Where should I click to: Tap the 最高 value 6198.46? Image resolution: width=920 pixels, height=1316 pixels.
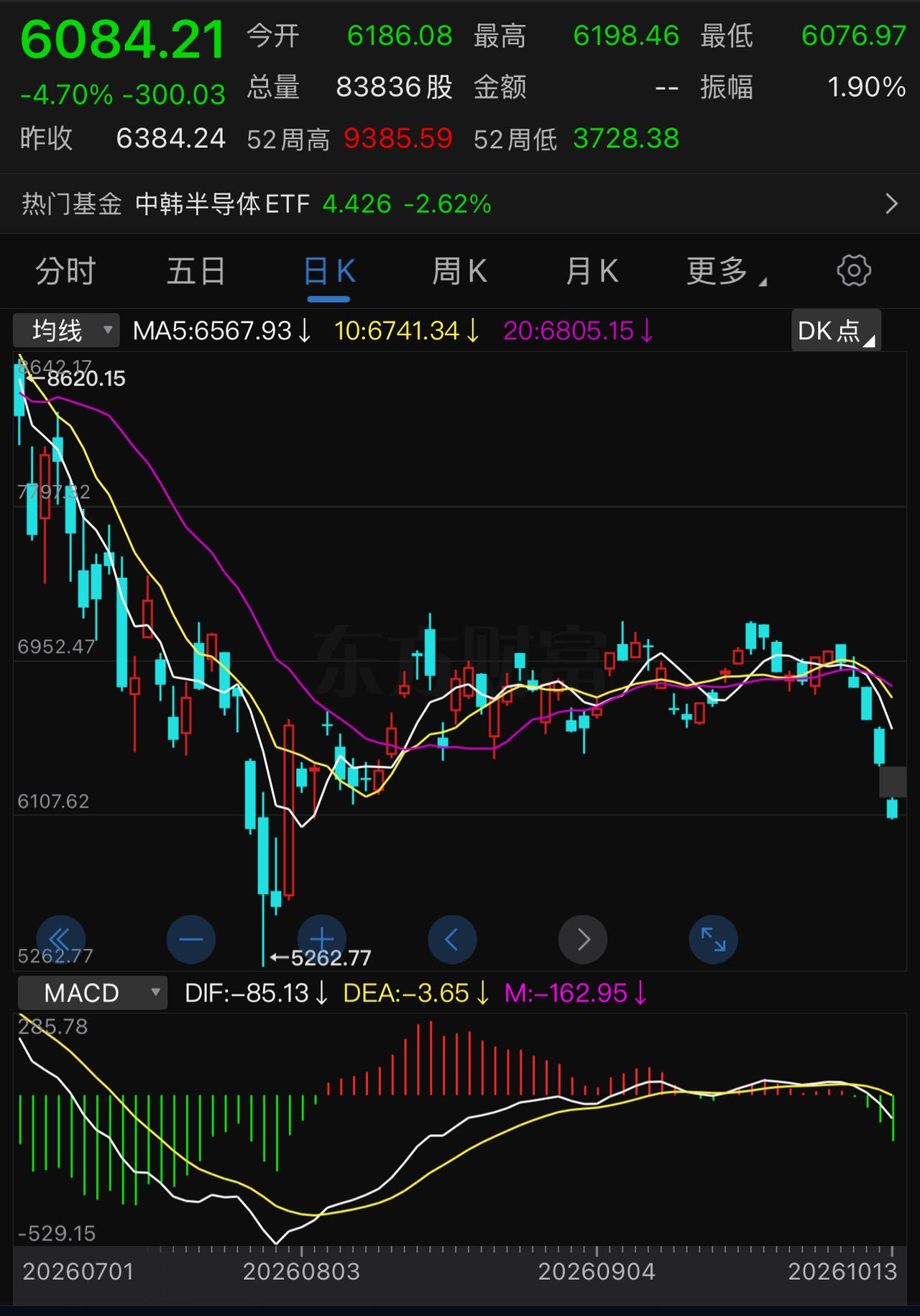[x=626, y=35]
